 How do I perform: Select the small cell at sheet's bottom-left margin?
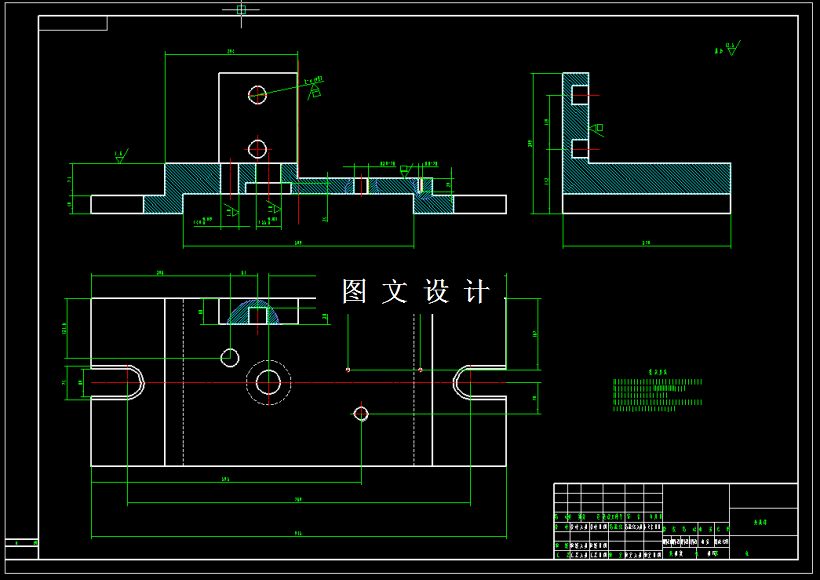tap(21, 543)
